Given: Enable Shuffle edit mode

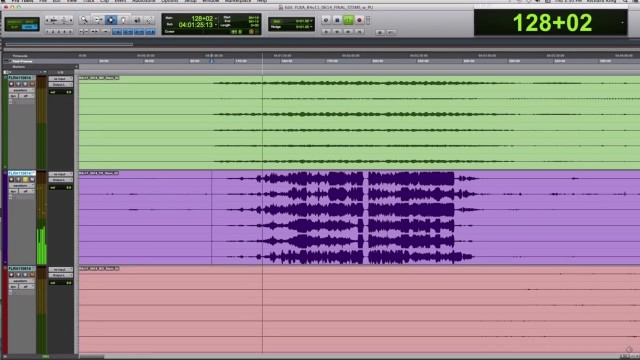Looking at the screenshot, I should point(13,22).
